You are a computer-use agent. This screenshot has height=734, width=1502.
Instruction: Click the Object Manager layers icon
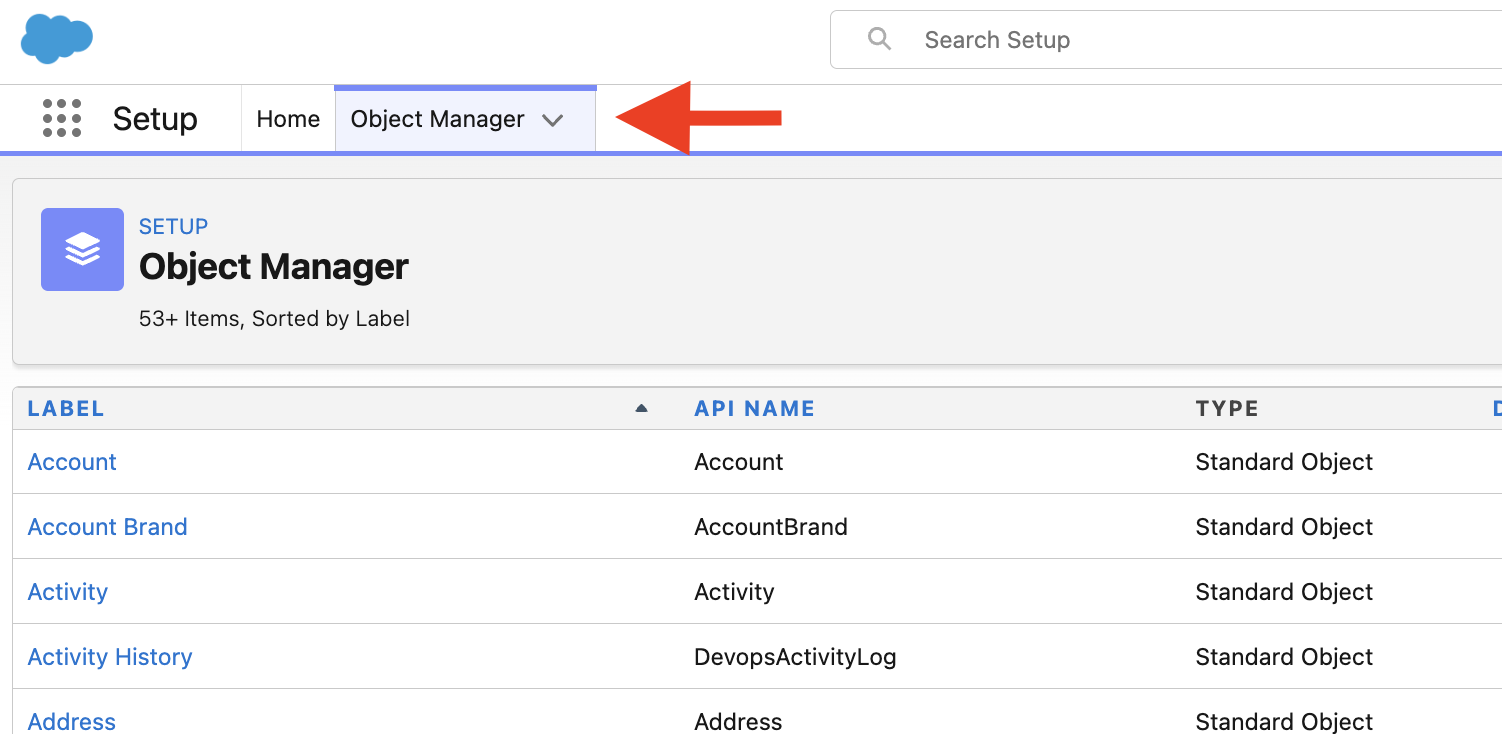tap(82, 249)
